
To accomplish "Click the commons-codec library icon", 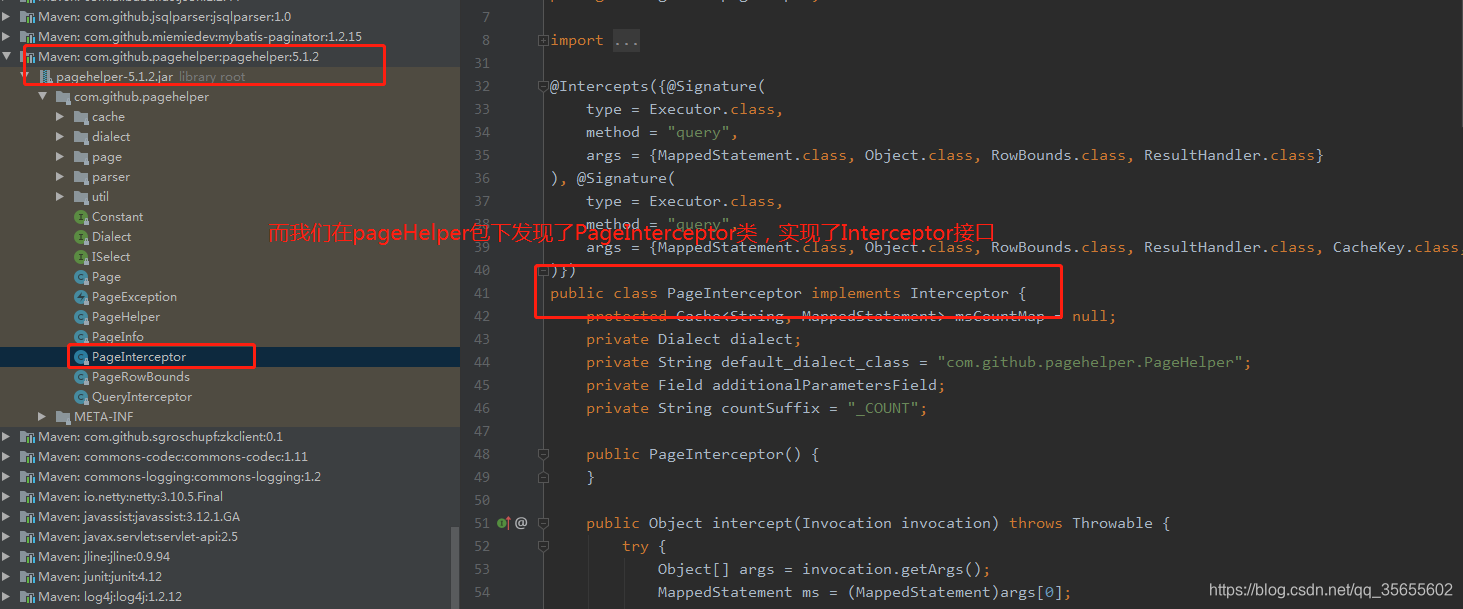I will click(x=28, y=457).
